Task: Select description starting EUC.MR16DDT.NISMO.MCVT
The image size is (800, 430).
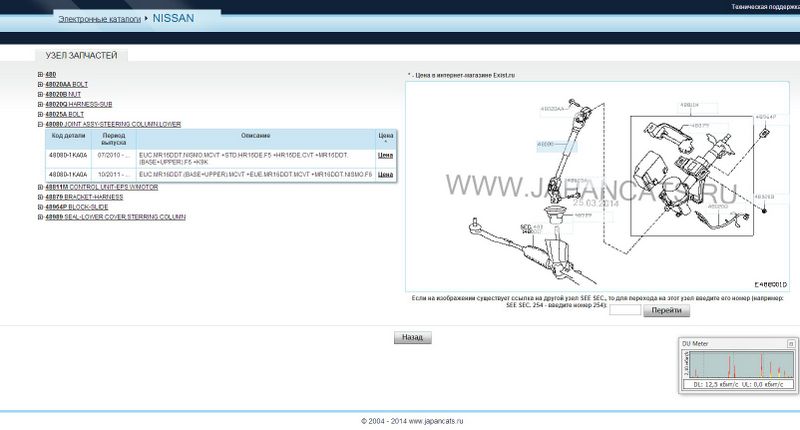Action: (x=244, y=158)
